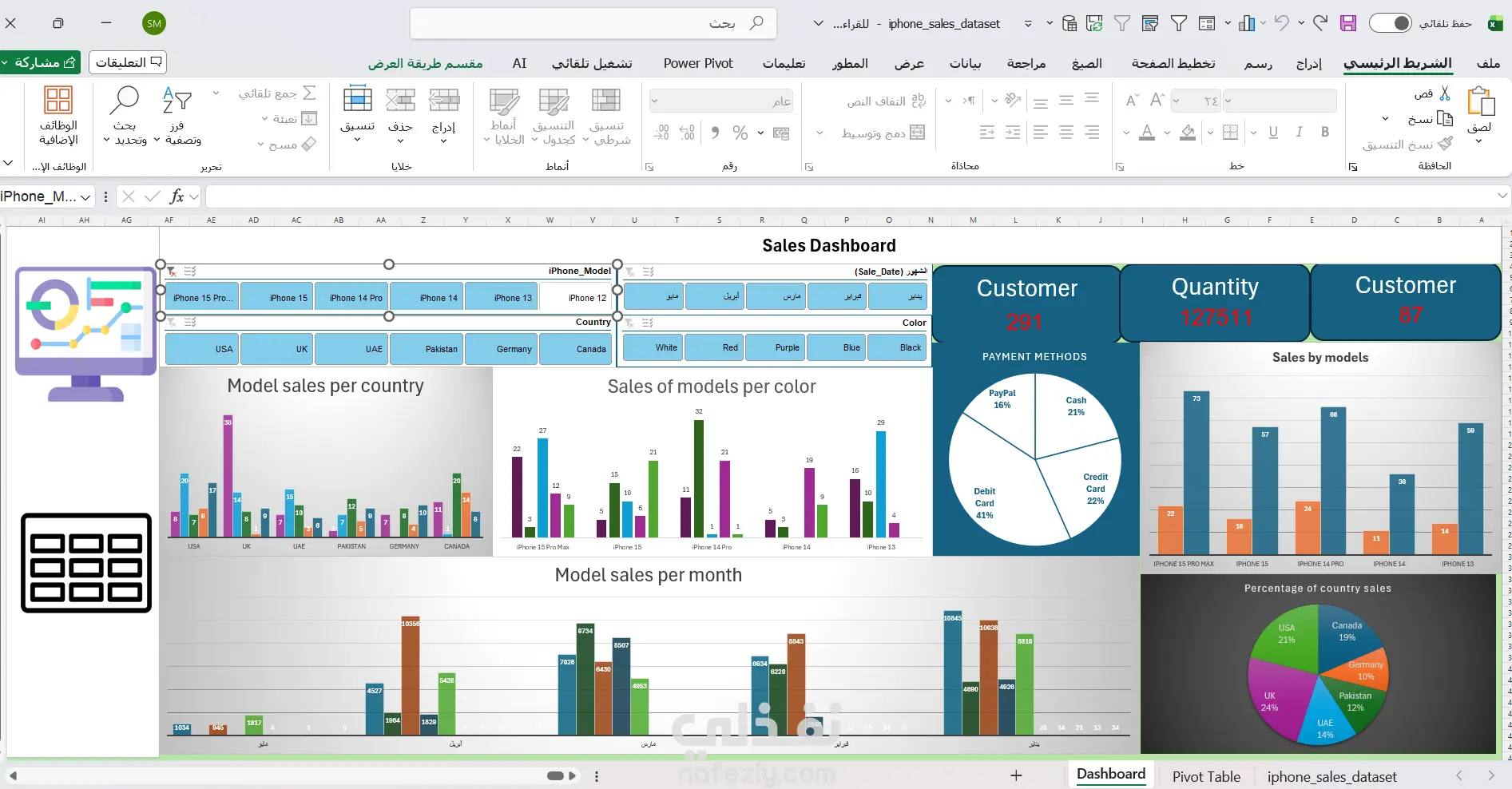Viewport: 1512px width, 789px height.
Task: Expand the Name Box dropdown arrow
Action: point(85,196)
